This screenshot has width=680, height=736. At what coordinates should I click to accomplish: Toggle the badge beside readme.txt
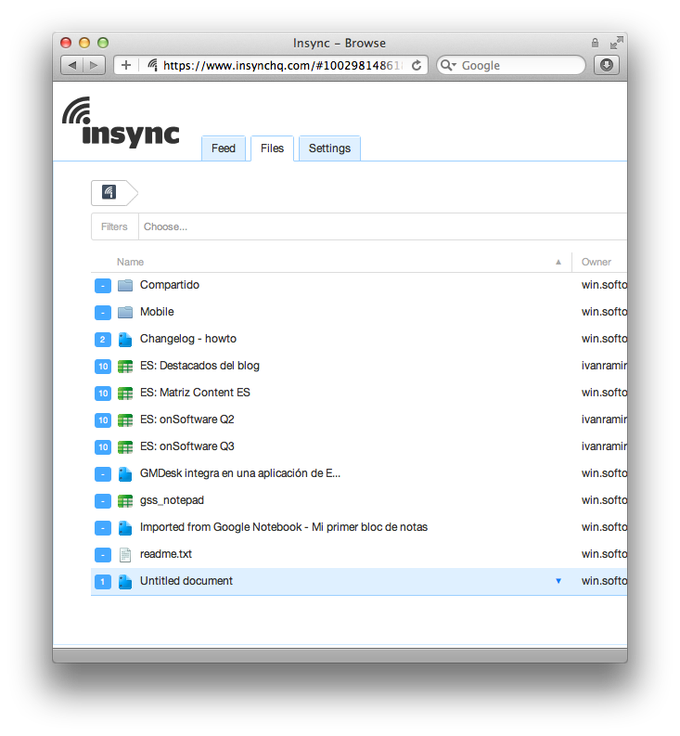(x=103, y=555)
